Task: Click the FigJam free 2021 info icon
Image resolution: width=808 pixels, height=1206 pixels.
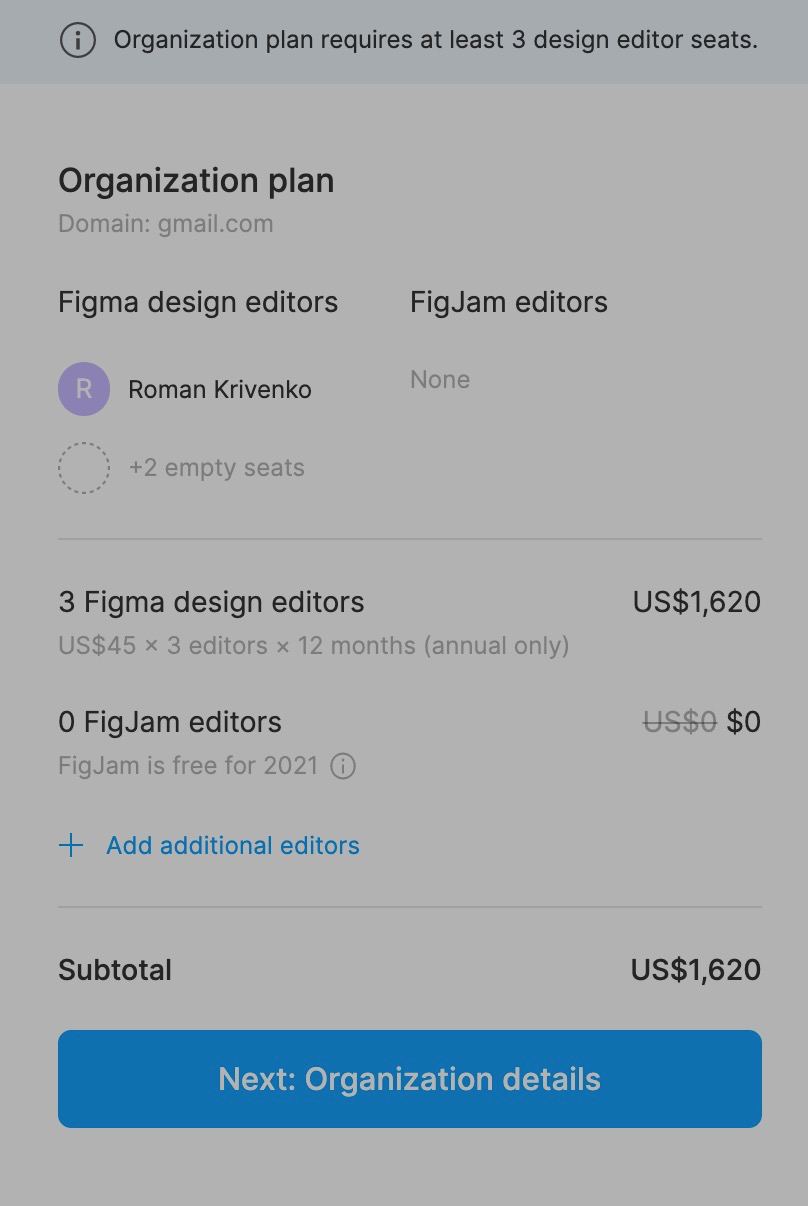Action: coord(343,767)
